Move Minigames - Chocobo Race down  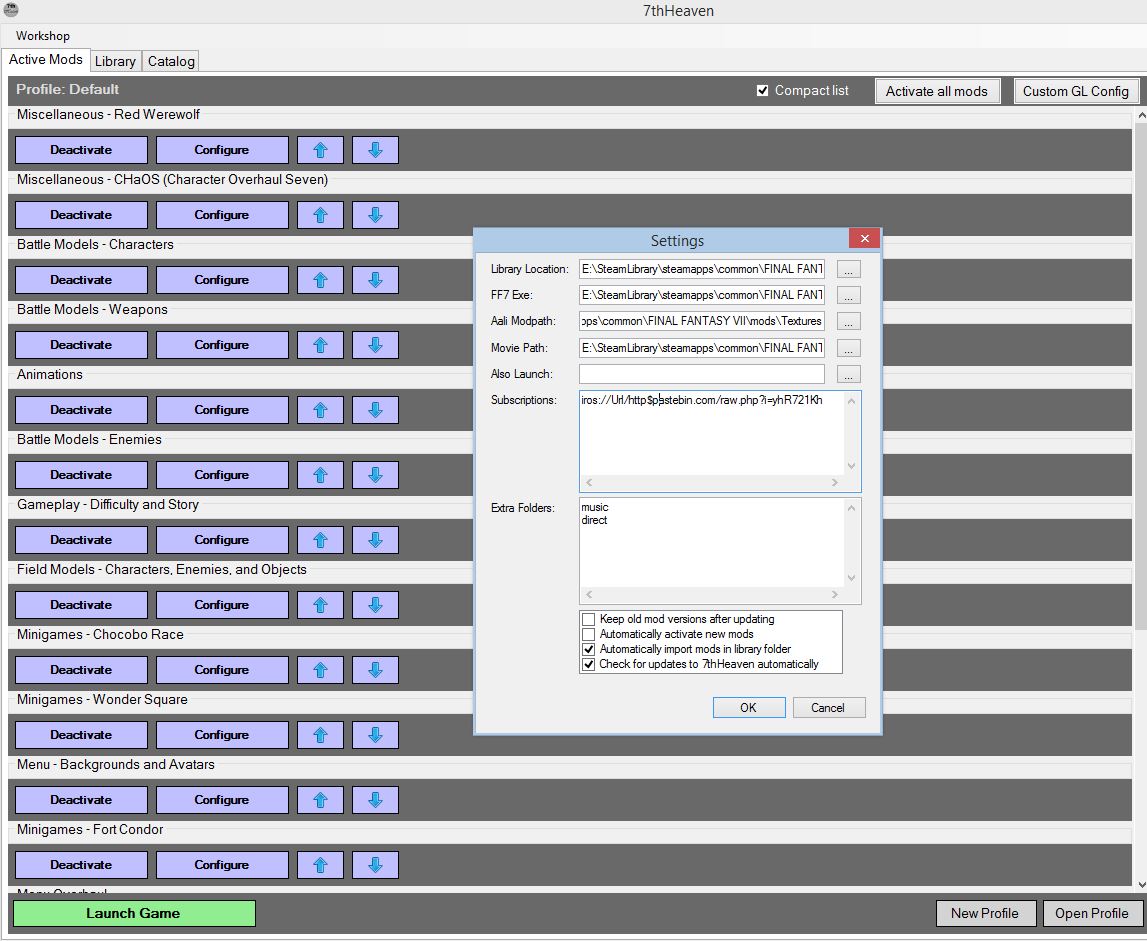pyautogui.click(x=375, y=670)
